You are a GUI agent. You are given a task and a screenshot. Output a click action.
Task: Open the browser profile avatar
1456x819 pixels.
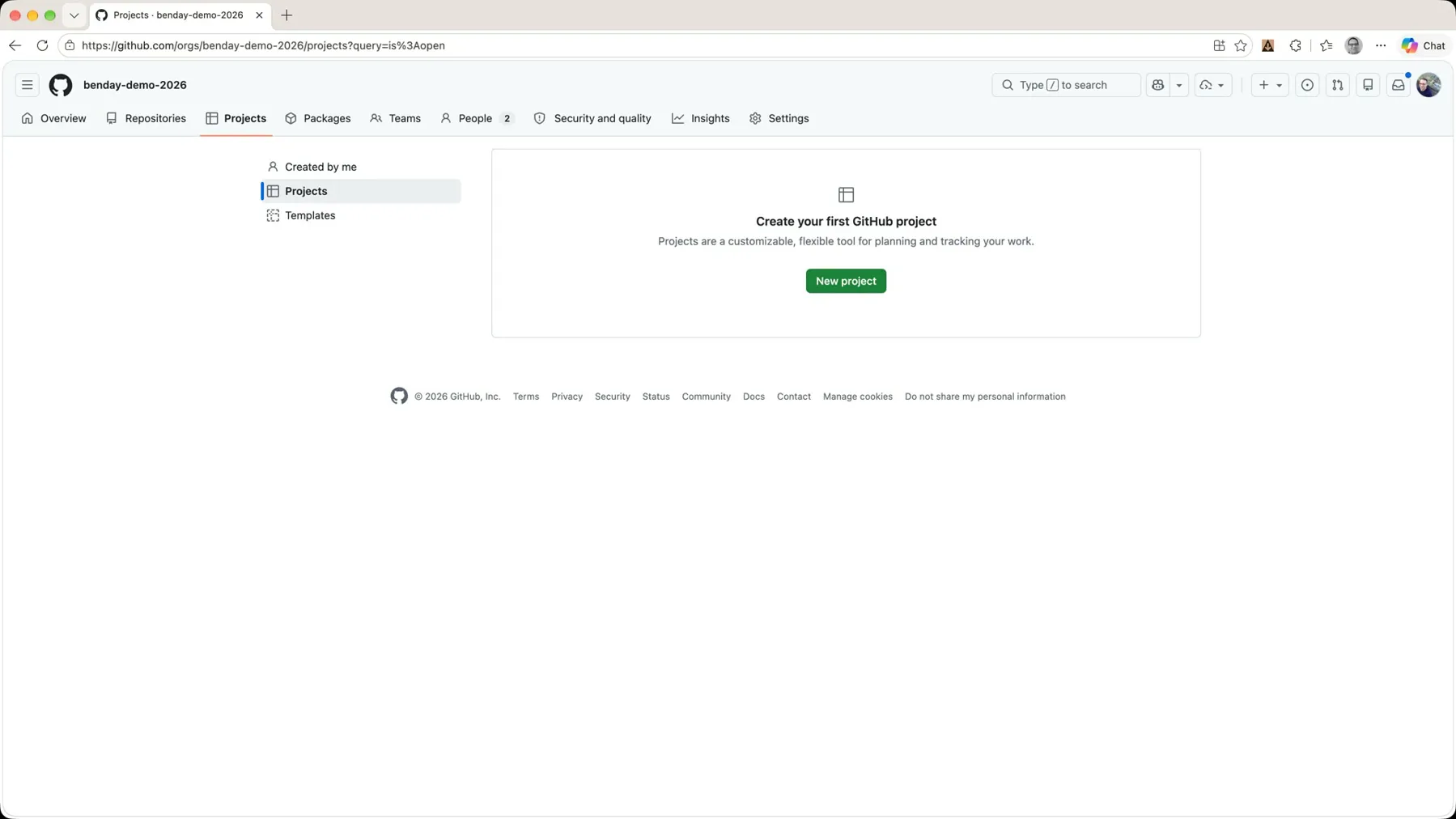click(1353, 45)
